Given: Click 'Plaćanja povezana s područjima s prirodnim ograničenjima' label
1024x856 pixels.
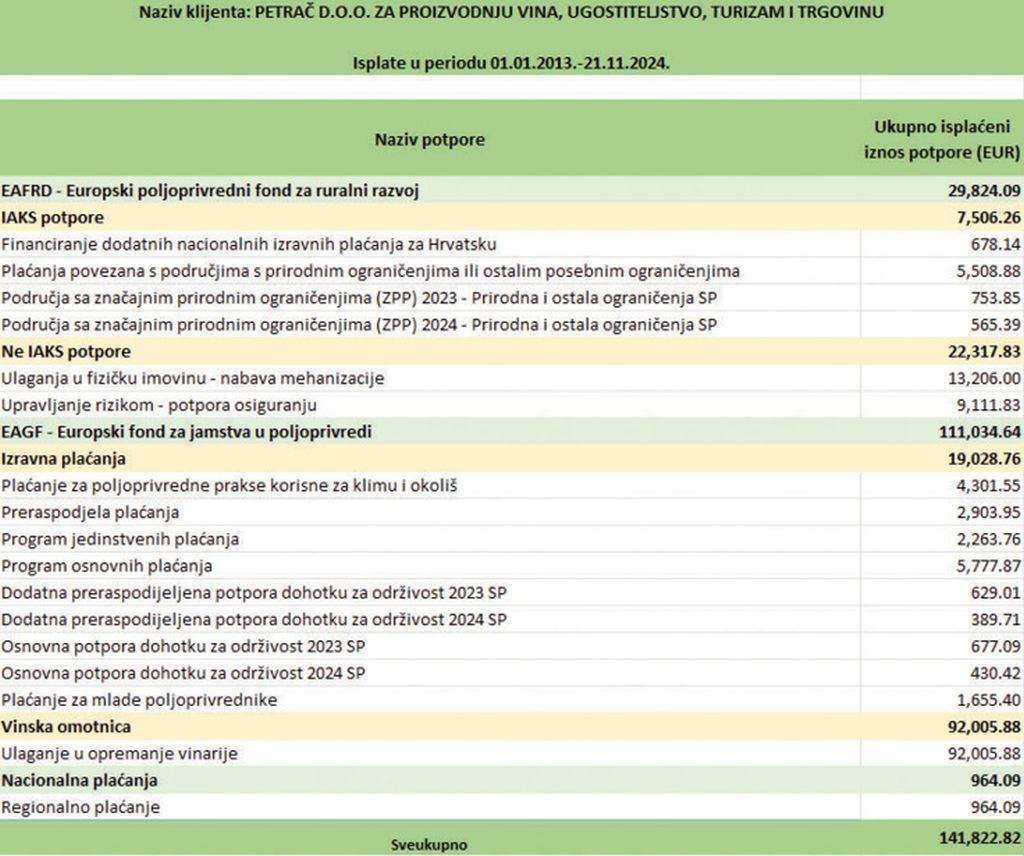Looking at the screenshot, I should tap(371, 271).
